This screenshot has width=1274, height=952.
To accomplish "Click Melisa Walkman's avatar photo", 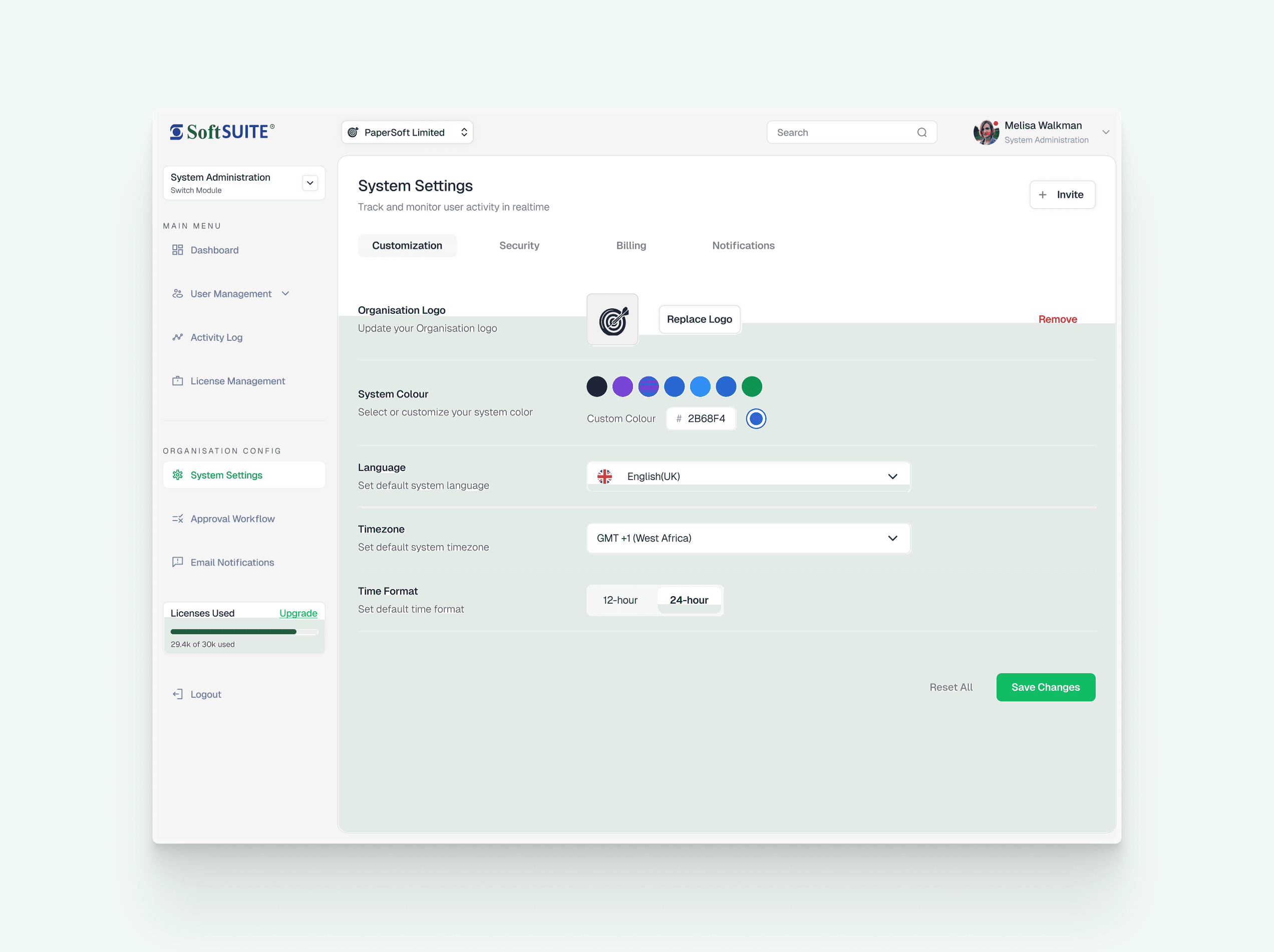I will coord(986,132).
